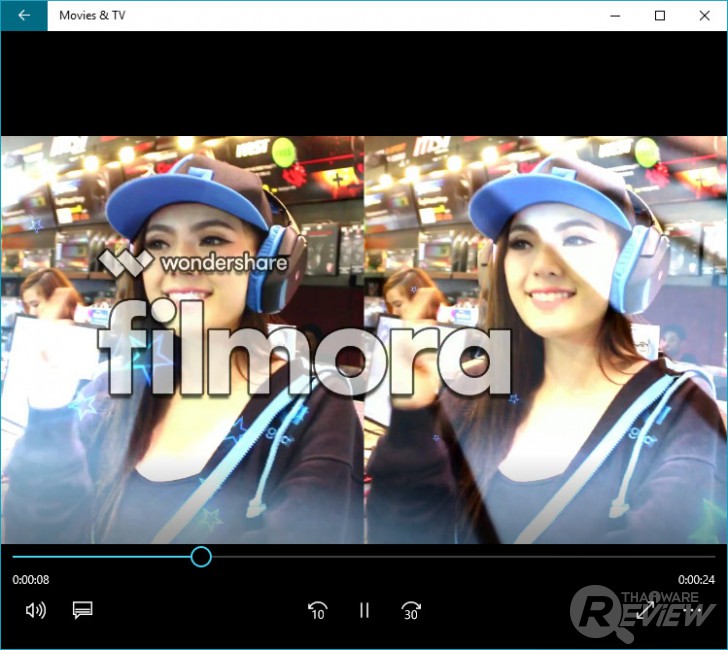This screenshot has width=728, height=650.
Task: Open the volume control speaker icon
Action: click(36, 610)
